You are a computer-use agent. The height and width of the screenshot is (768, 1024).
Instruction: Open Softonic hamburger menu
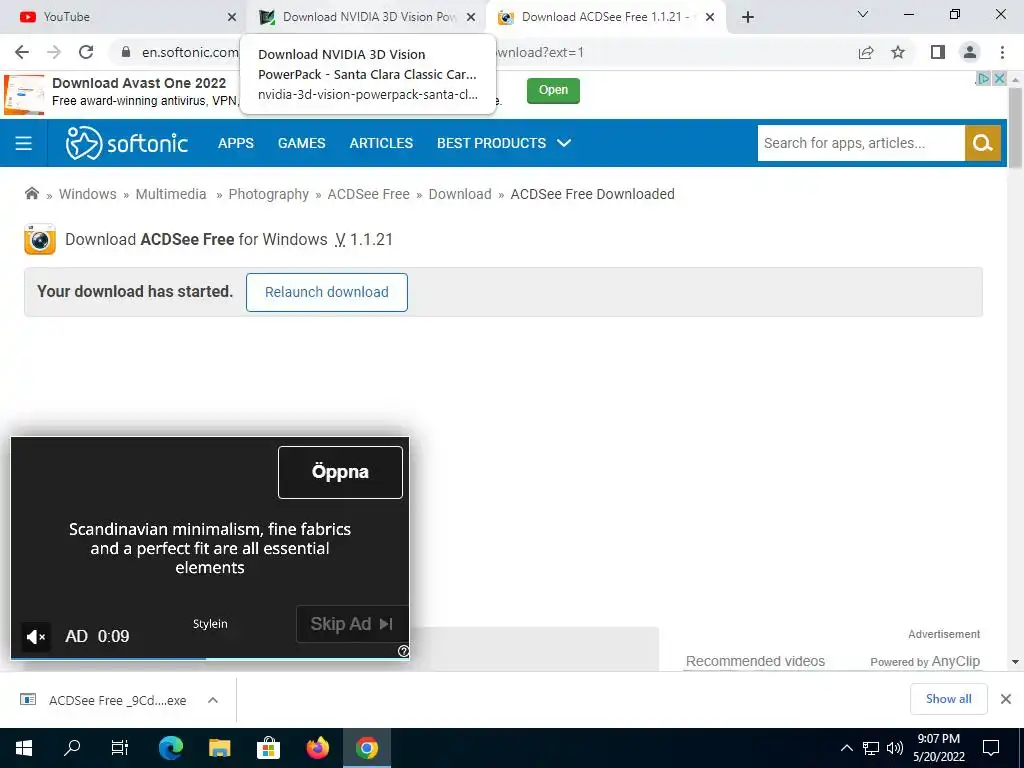(24, 143)
